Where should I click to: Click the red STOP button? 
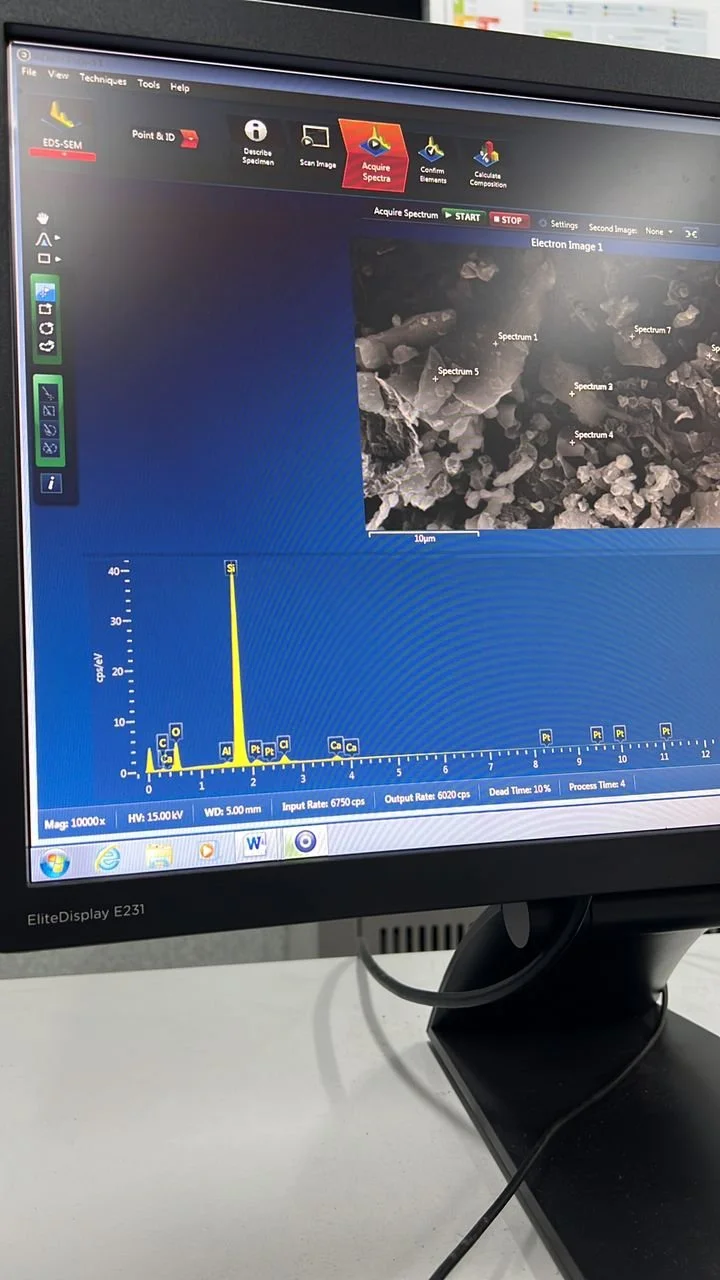point(508,219)
